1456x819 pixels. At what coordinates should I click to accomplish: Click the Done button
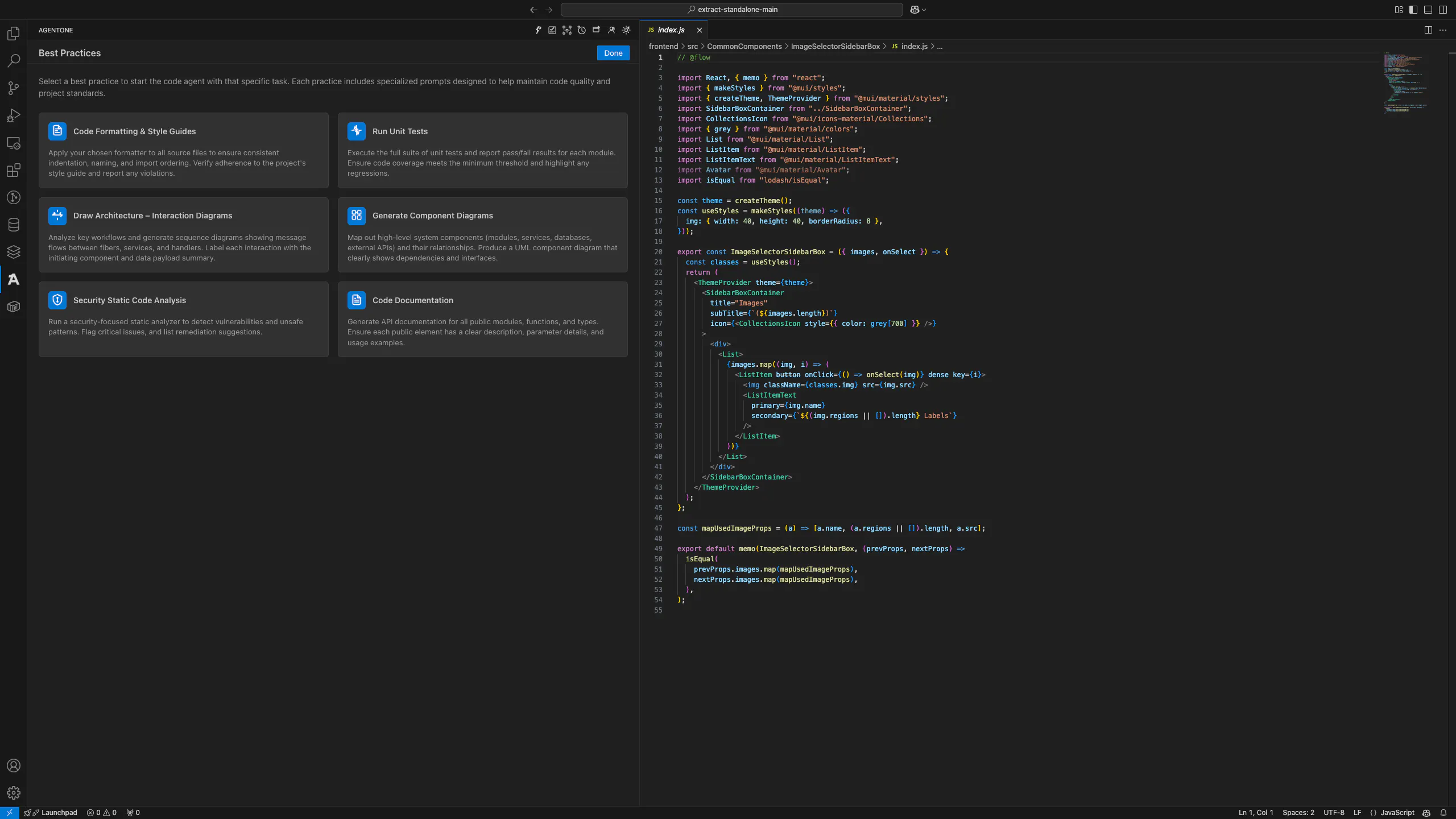pos(613,53)
